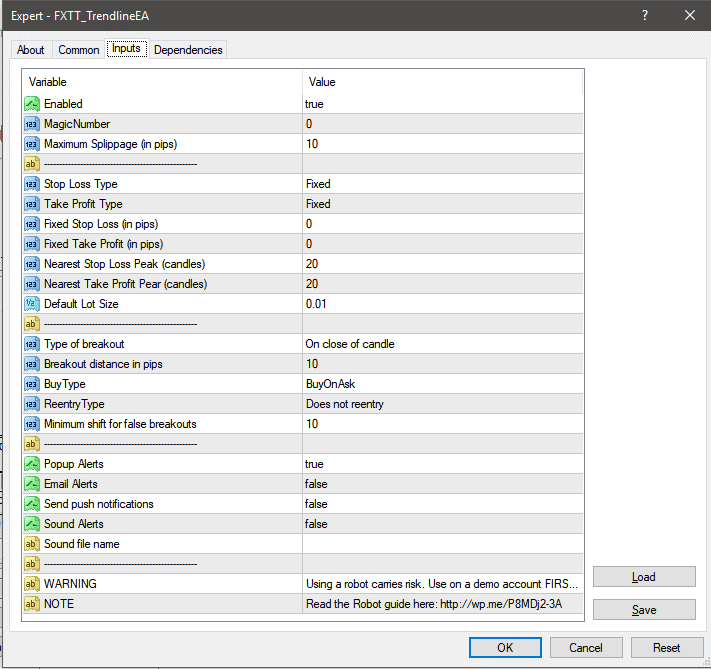Click the Reset button
Screen dimensions: 711x669
point(667,647)
